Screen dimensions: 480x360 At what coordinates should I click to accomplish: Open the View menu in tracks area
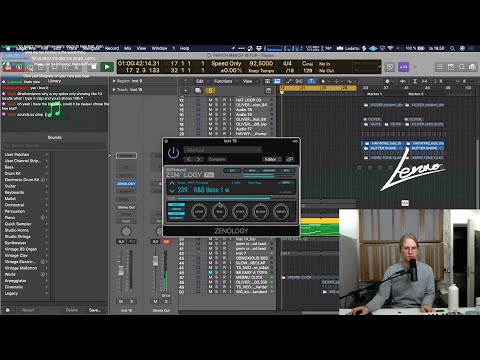pyautogui.click(x=249, y=81)
